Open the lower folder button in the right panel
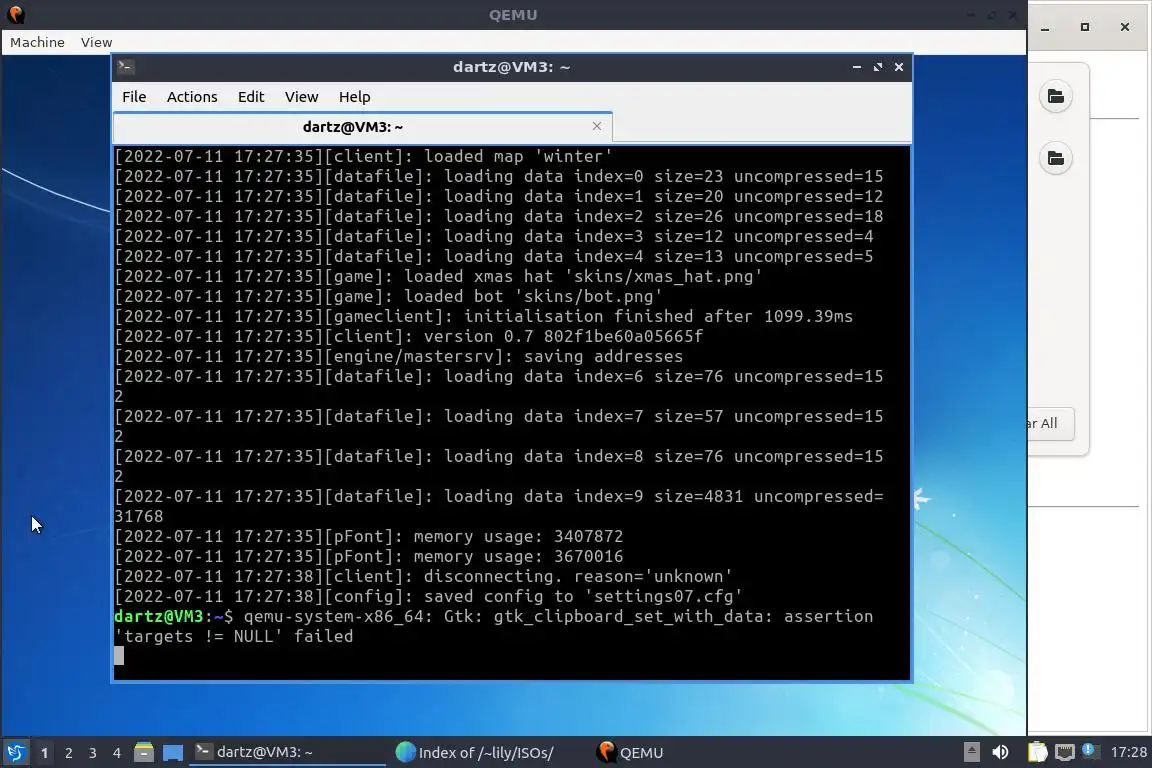The image size is (1152, 768). tap(1056, 158)
